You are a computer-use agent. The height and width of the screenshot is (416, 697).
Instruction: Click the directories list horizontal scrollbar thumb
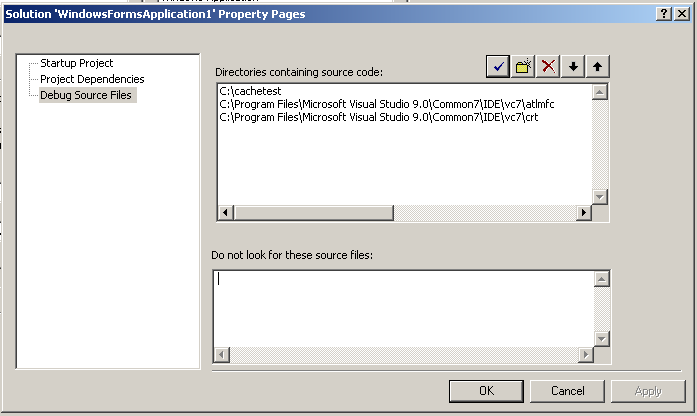click(x=313, y=212)
